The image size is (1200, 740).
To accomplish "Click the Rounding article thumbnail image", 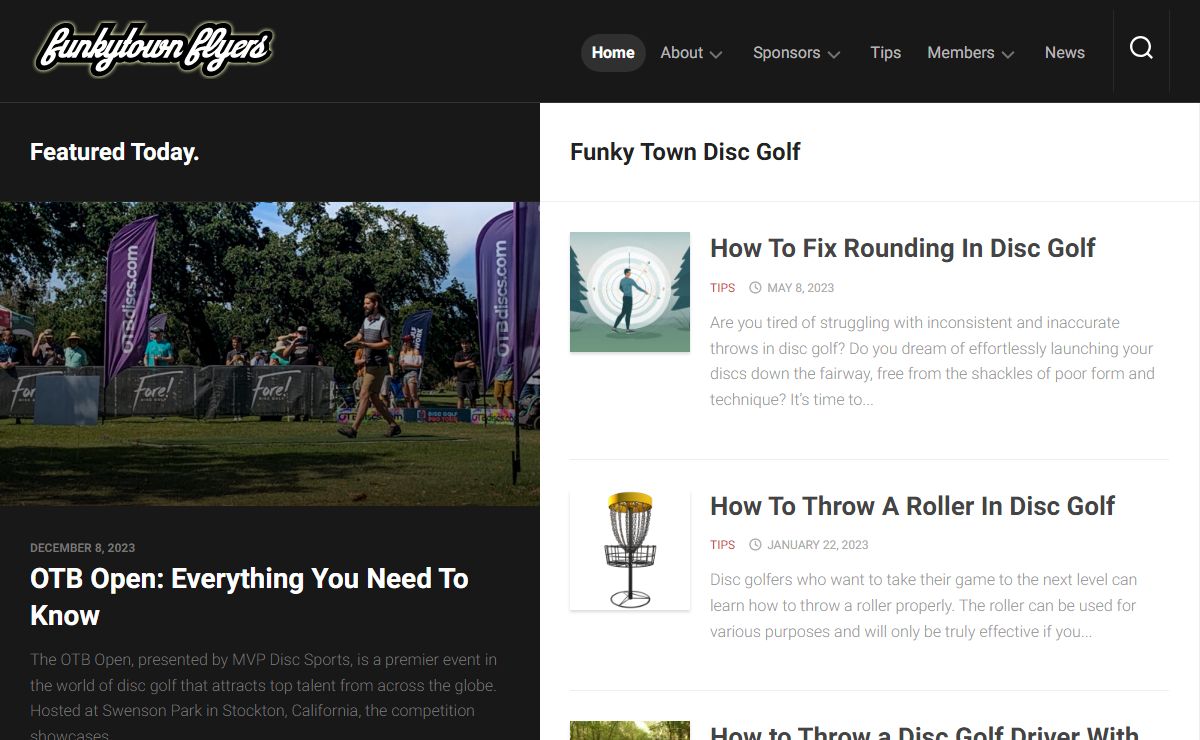I will [x=630, y=292].
